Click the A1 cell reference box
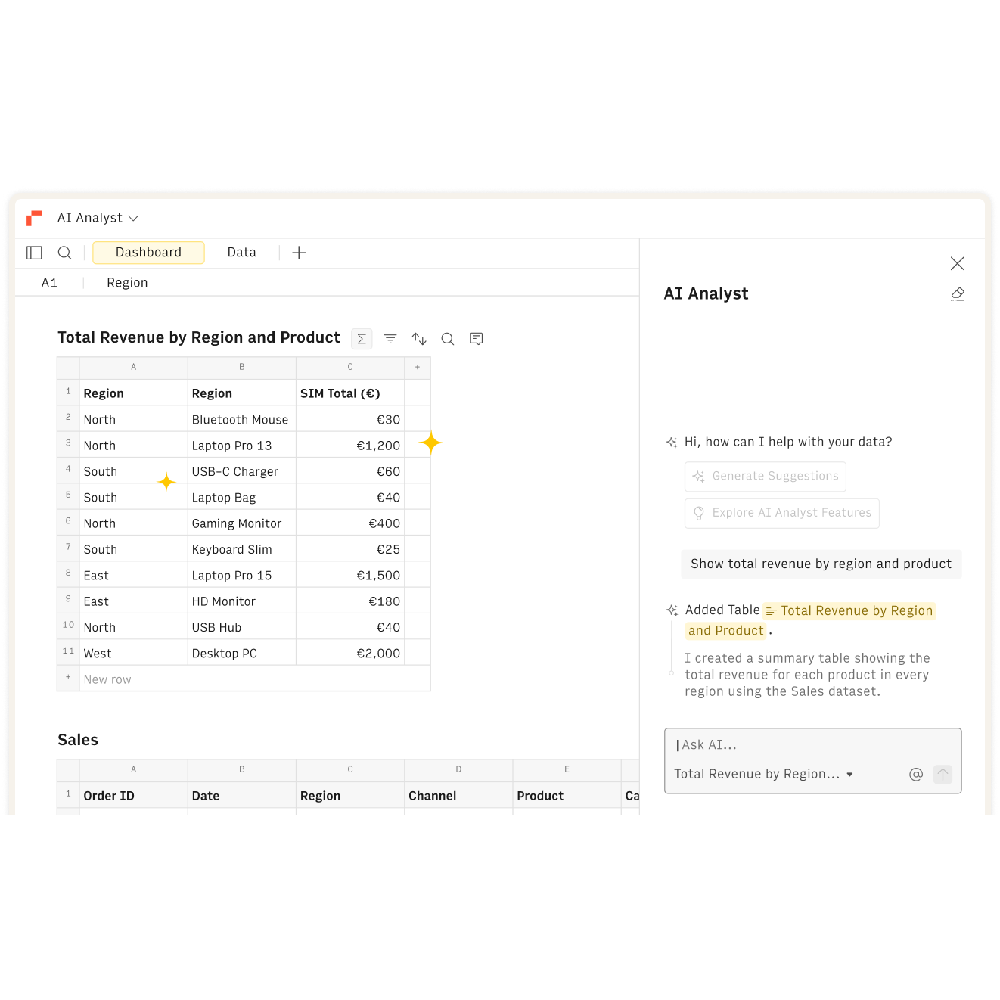1000x1000 pixels. point(49,283)
